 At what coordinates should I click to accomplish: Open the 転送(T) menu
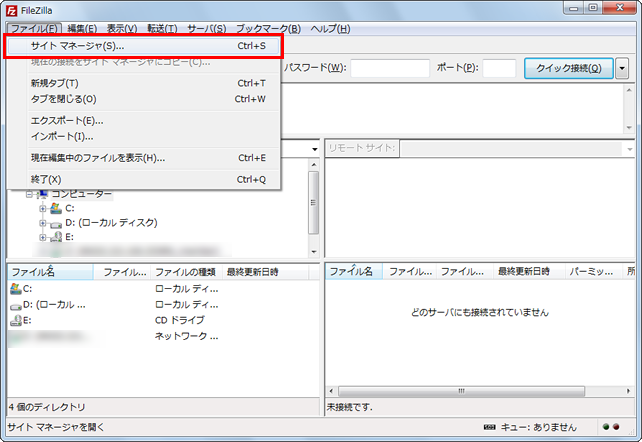point(162,29)
